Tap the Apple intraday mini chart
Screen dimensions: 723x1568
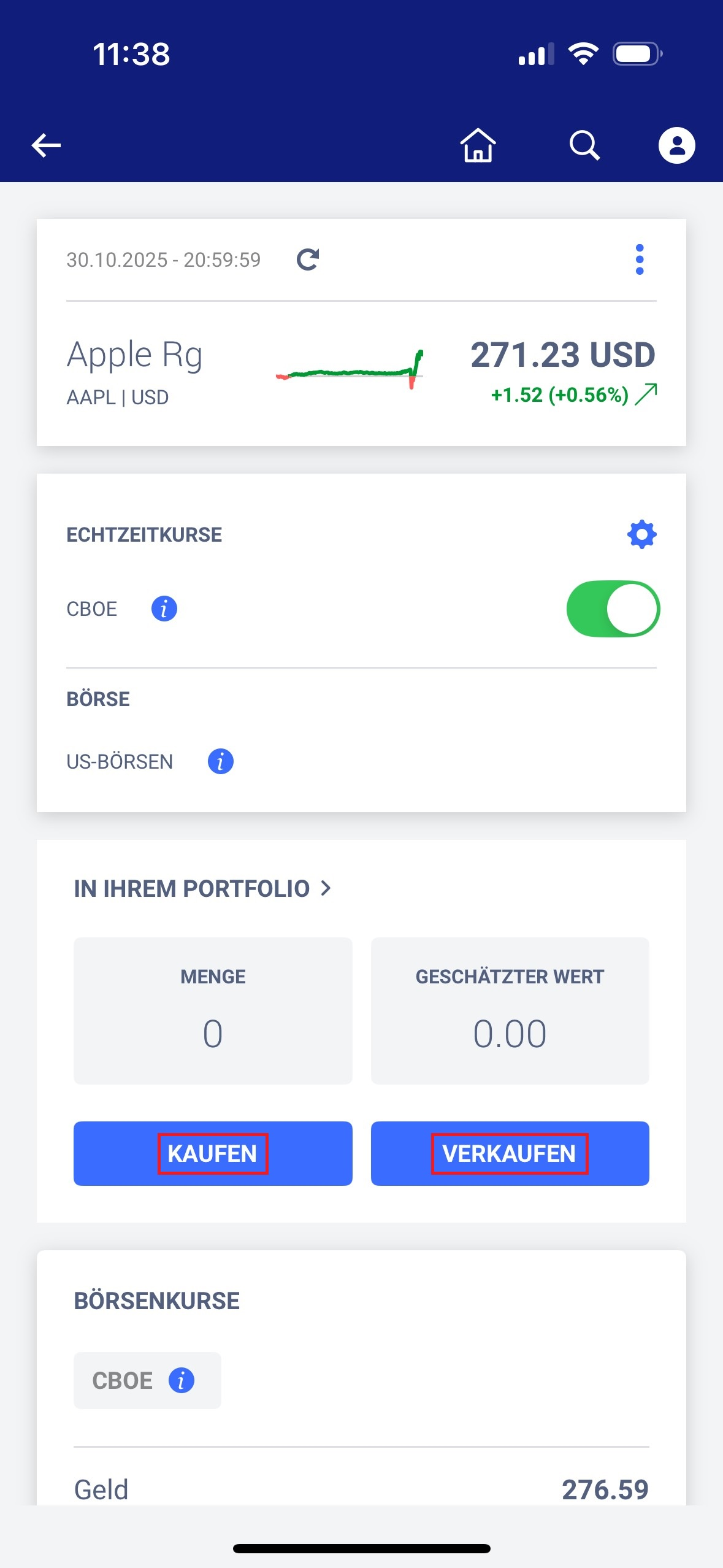(x=350, y=371)
